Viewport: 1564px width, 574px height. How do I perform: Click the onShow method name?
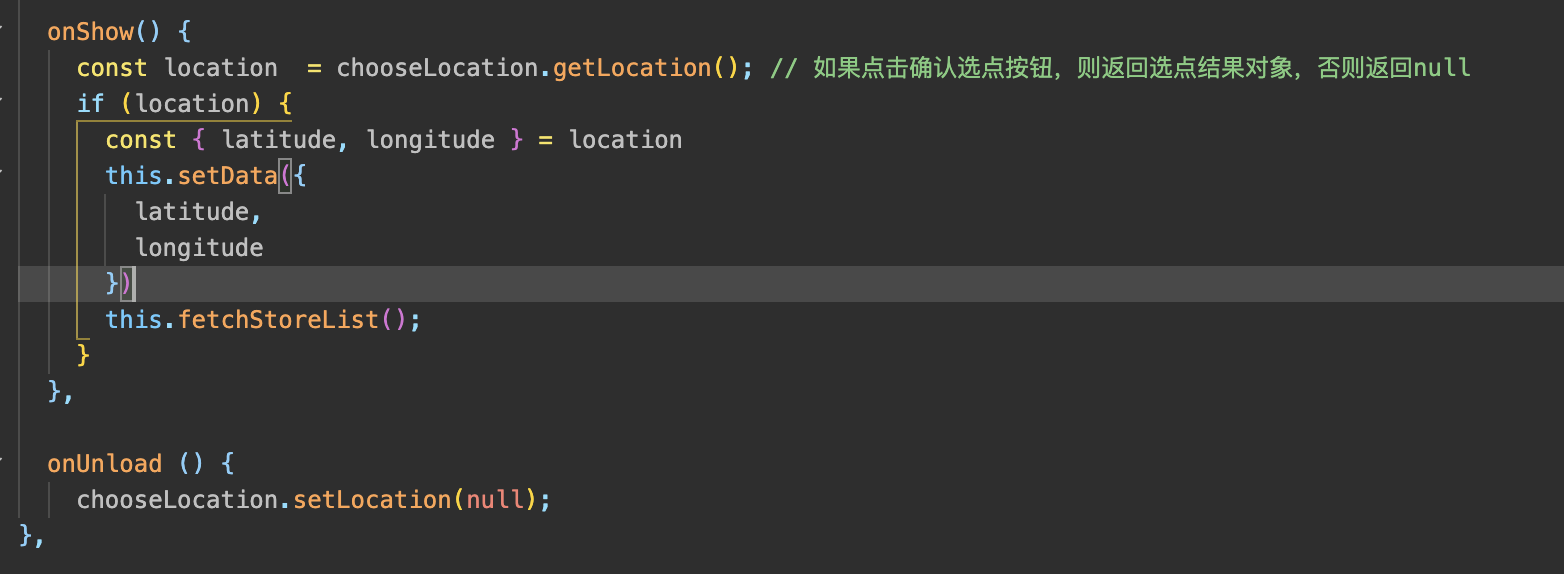(90, 32)
